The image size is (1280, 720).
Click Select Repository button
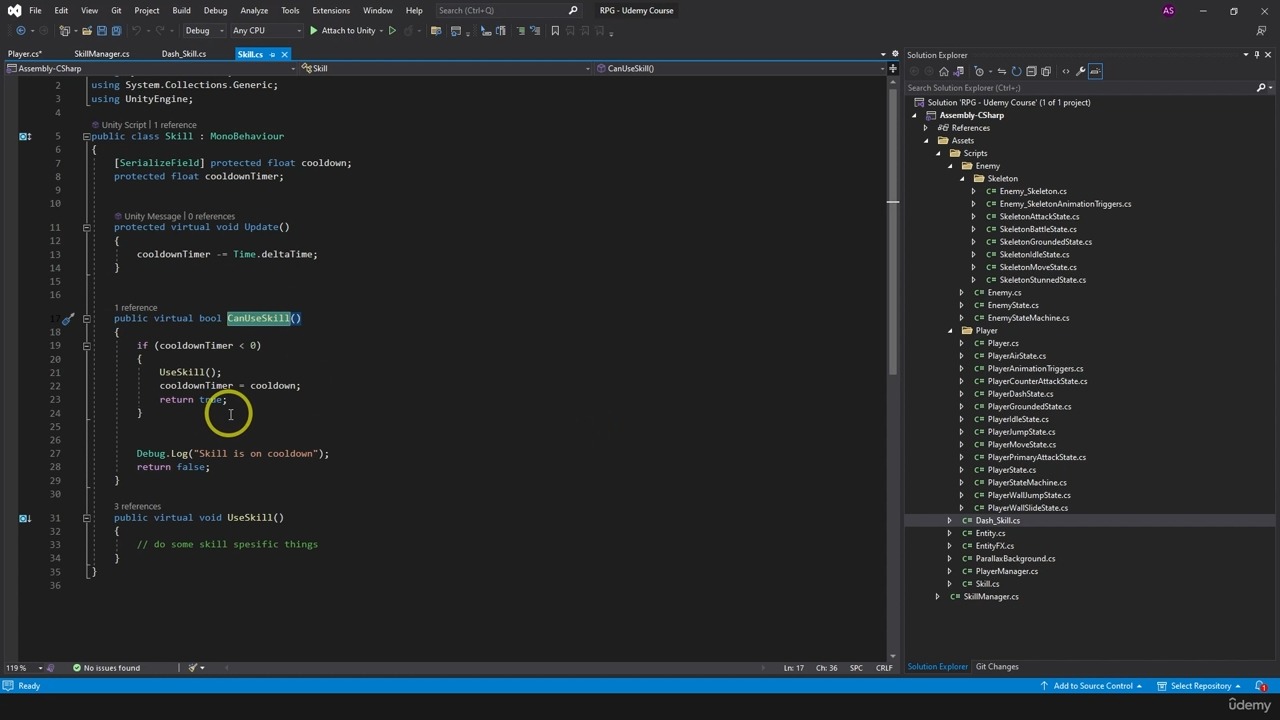(1199, 686)
